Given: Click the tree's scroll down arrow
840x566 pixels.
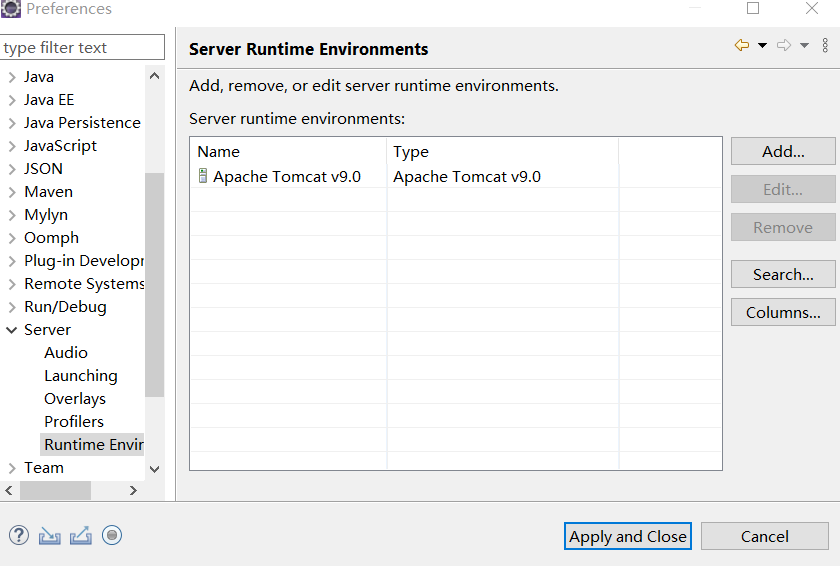Looking at the screenshot, I should [154, 468].
